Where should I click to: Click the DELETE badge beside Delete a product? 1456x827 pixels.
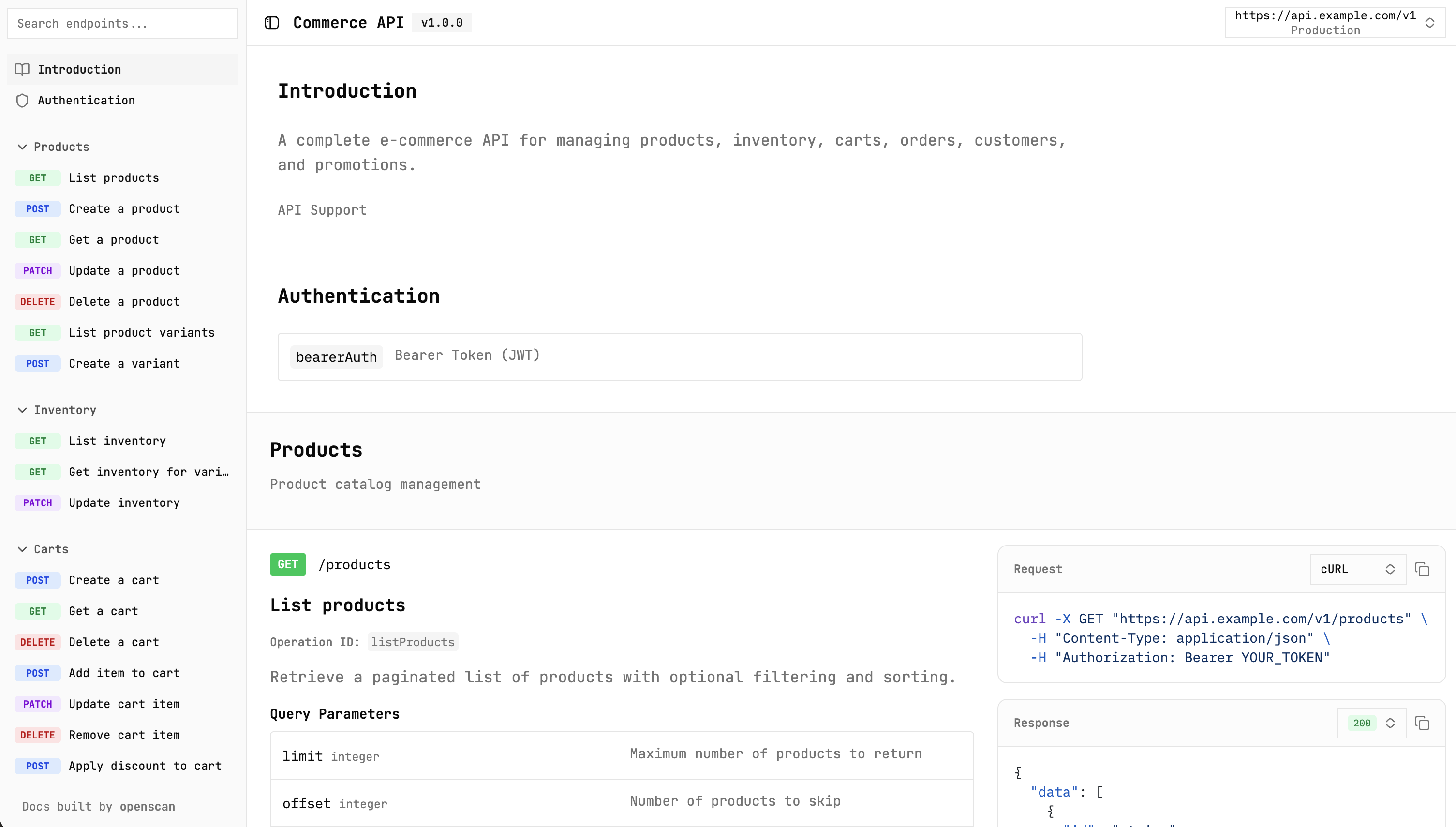coord(38,302)
